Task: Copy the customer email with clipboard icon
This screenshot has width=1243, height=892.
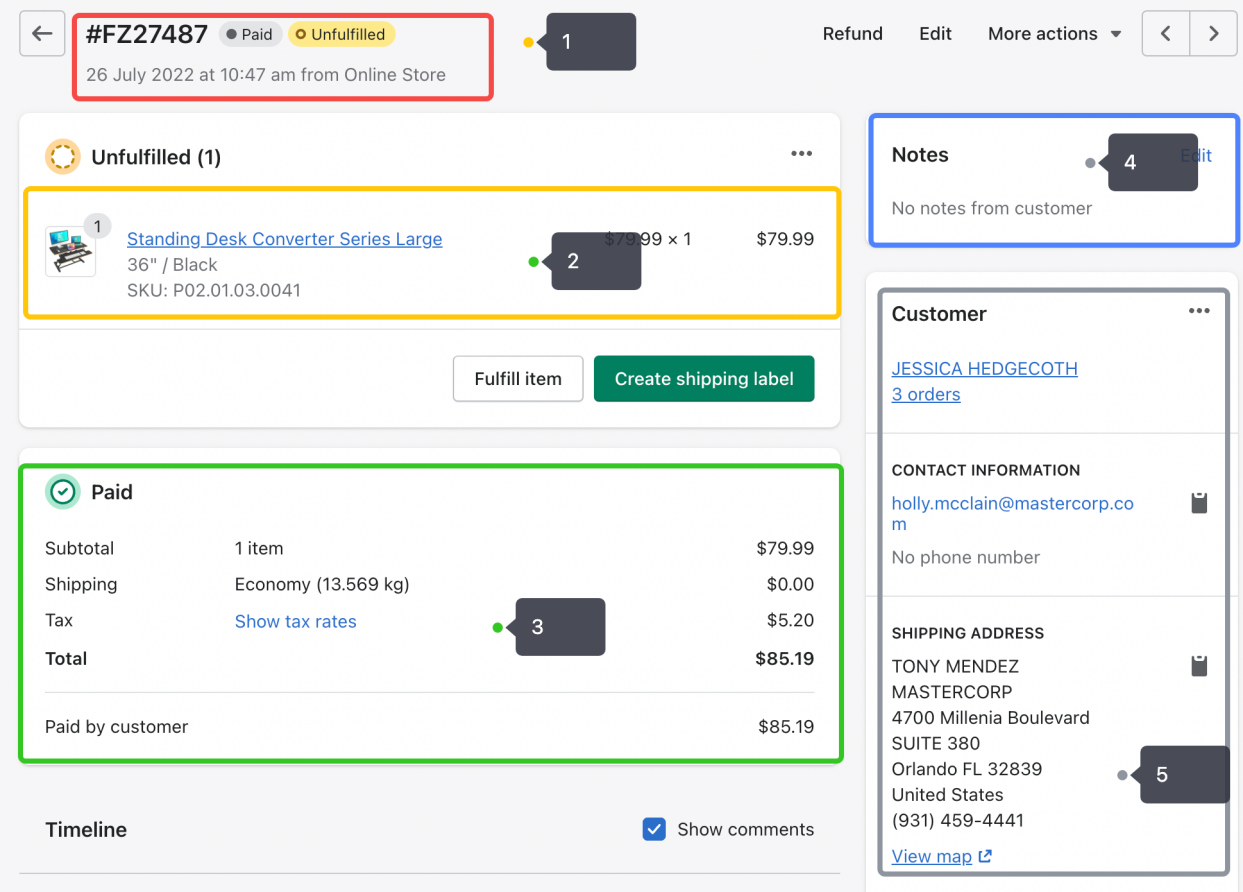Action: click(x=1199, y=503)
